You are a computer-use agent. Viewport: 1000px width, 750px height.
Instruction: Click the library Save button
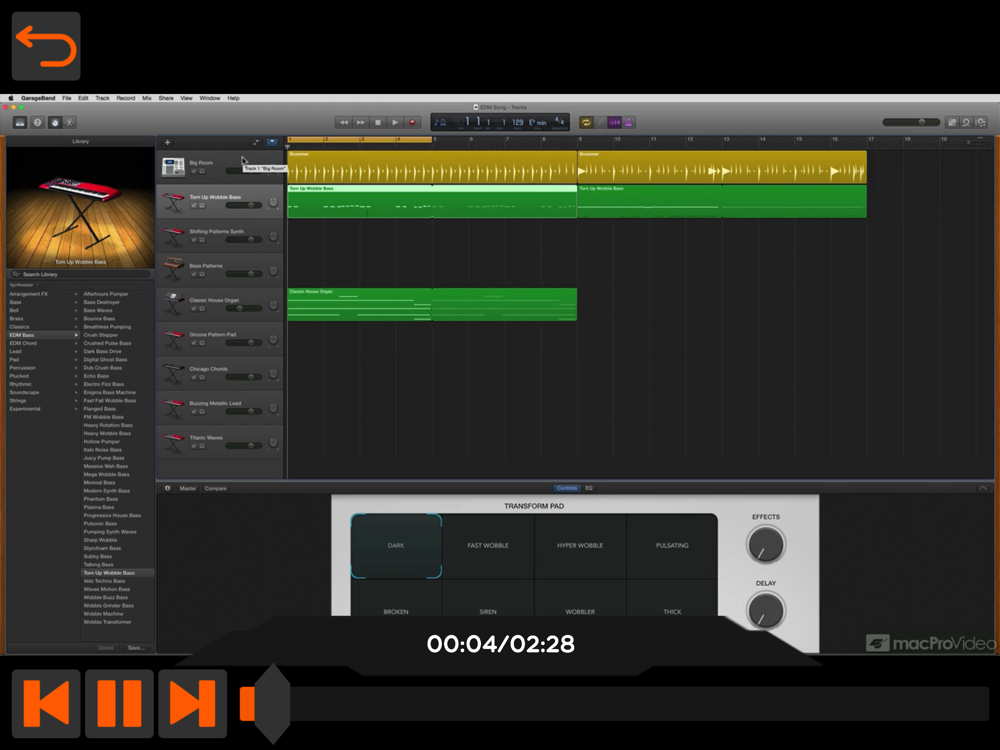click(136, 648)
